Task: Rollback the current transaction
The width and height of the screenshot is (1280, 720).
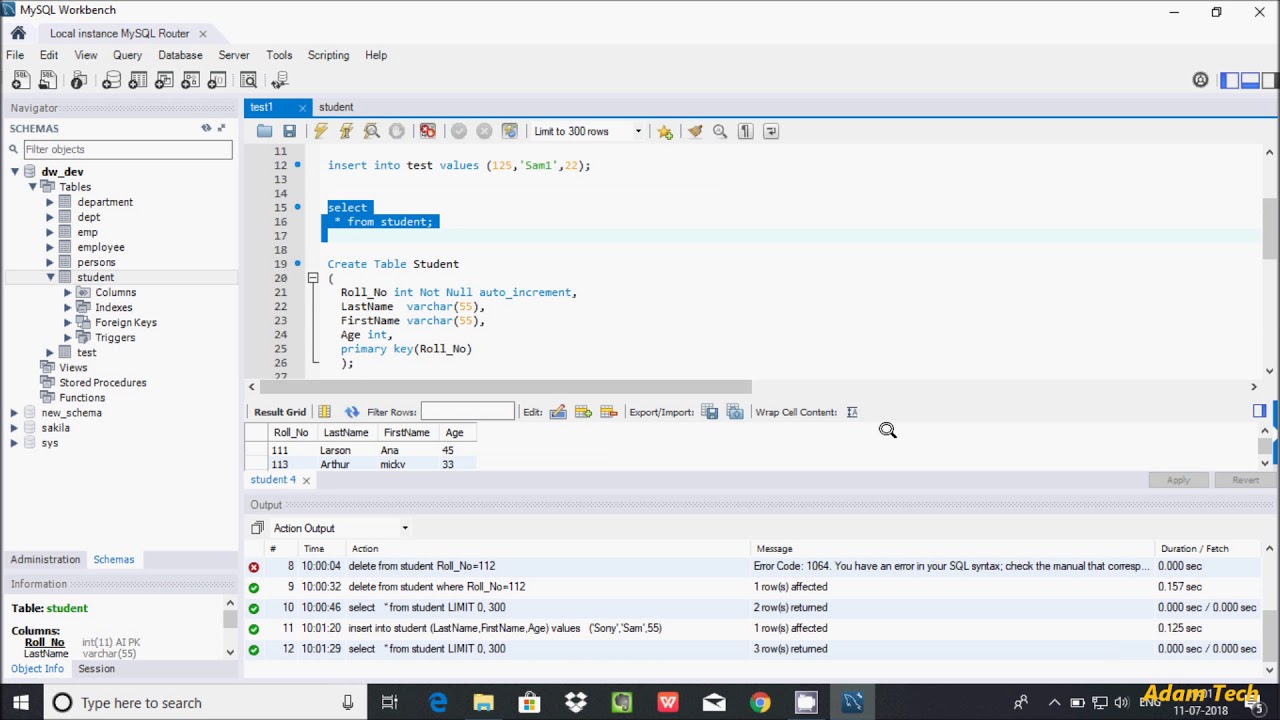Action: pyautogui.click(x=484, y=131)
